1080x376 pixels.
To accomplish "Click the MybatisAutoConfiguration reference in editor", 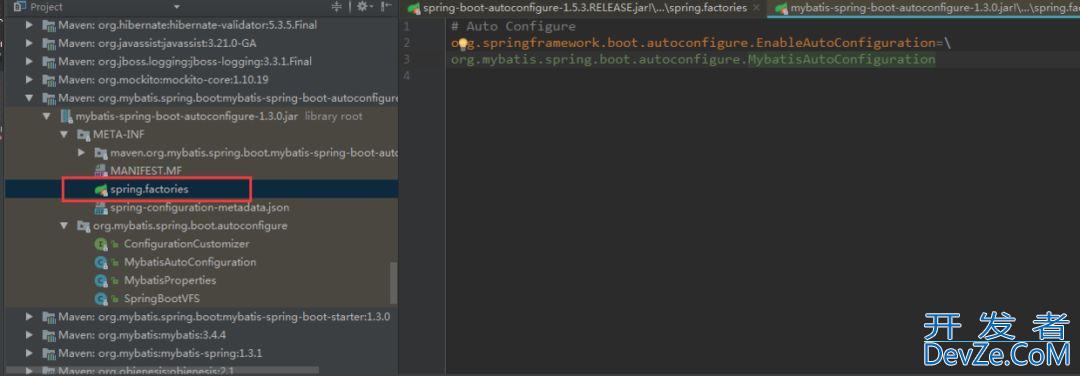I will 842,59.
